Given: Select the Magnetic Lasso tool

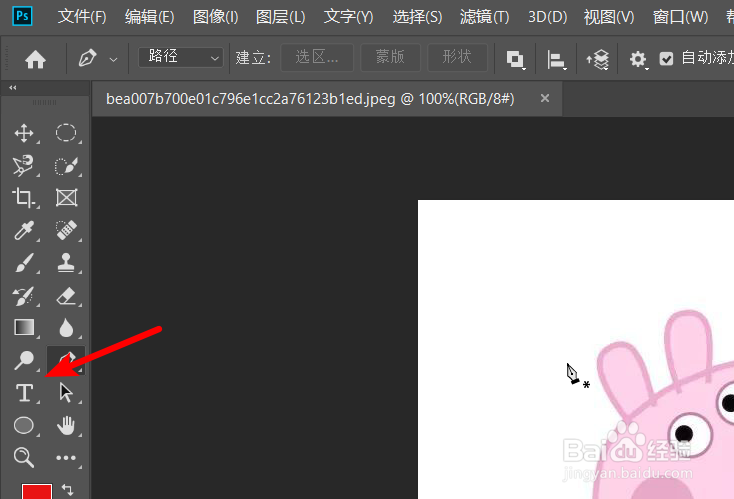Looking at the screenshot, I should coord(23,166).
